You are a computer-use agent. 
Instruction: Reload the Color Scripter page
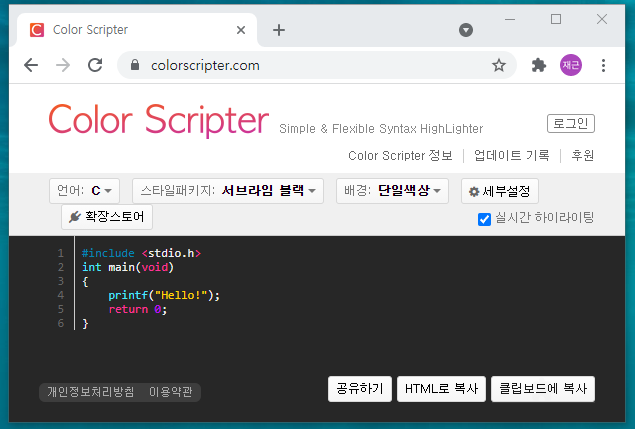coord(95,65)
